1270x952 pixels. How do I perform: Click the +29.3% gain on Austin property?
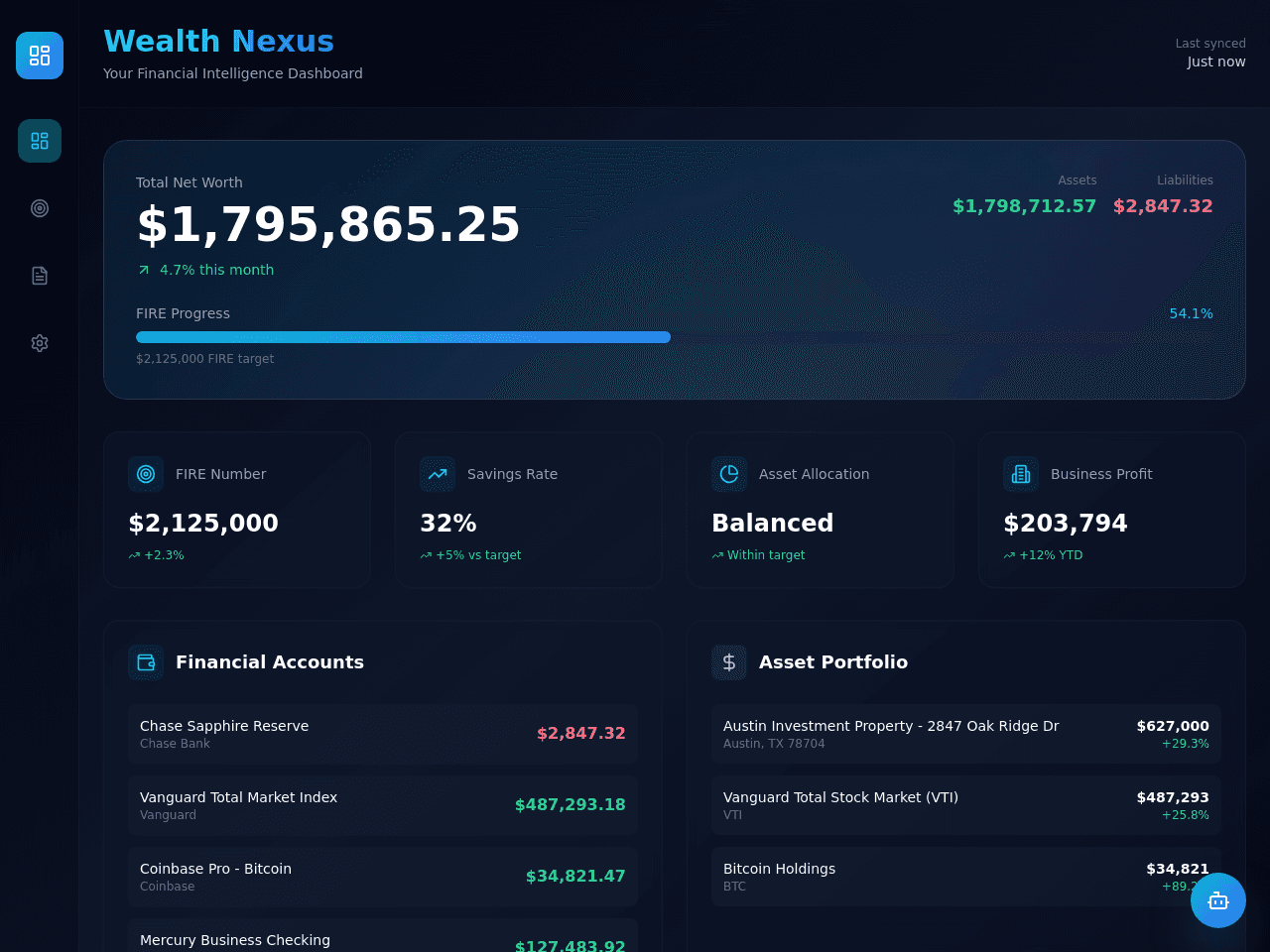(x=1186, y=744)
